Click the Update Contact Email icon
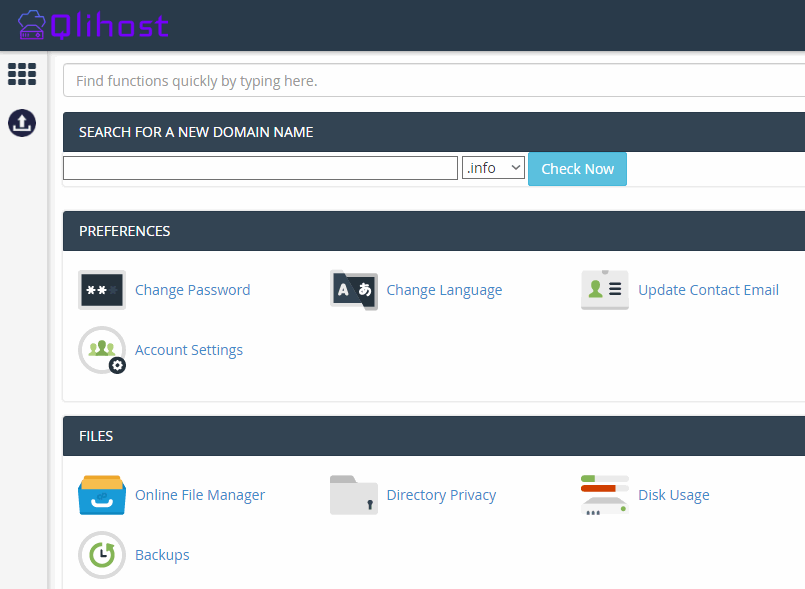Viewport: 805px width, 589px height. click(x=605, y=290)
